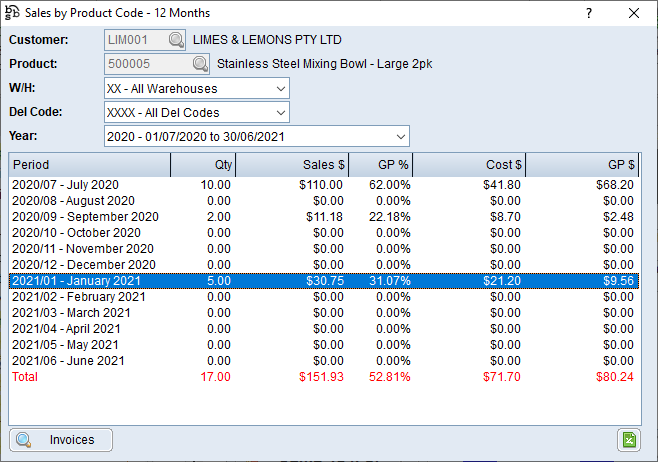Viewport: 658px width, 462px height.
Task: Click the Product code field 500005
Action: coord(145,64)
